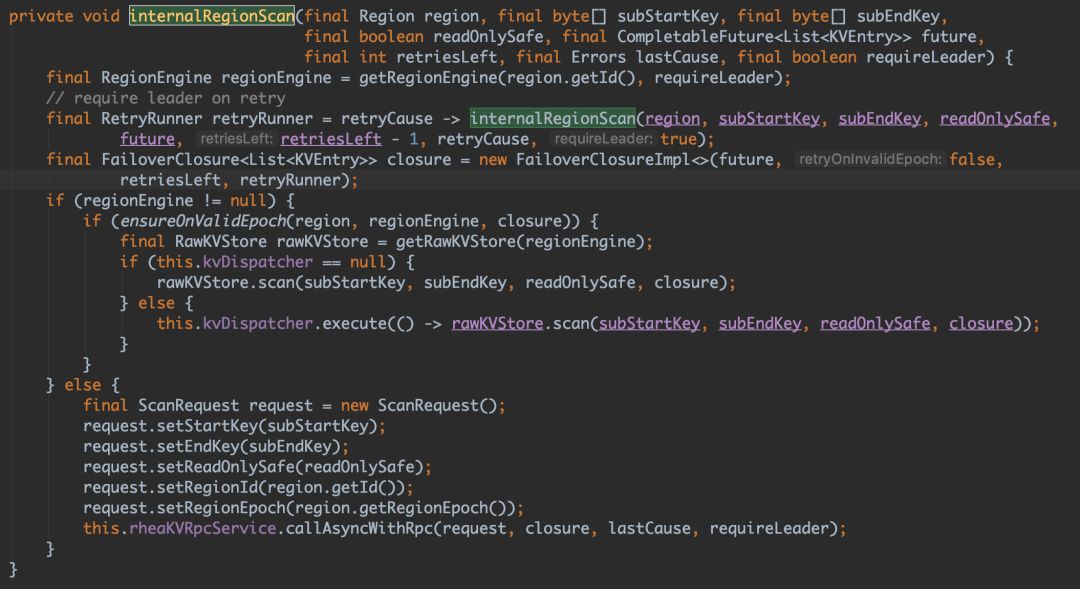Click the 'rheaKVRpcService' field reference
This screenshot has height=589, width=1080.
[x=202, y=529]
